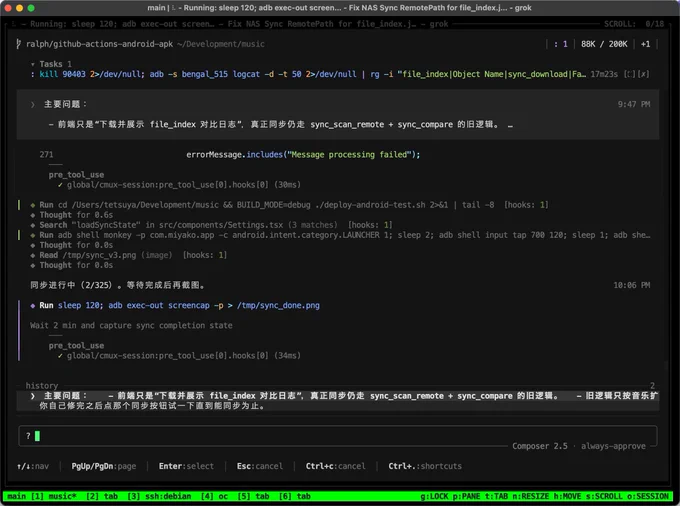Click the main session label in status bar
The width and height of the screenshot is (680, 506).
pos(16,496)
